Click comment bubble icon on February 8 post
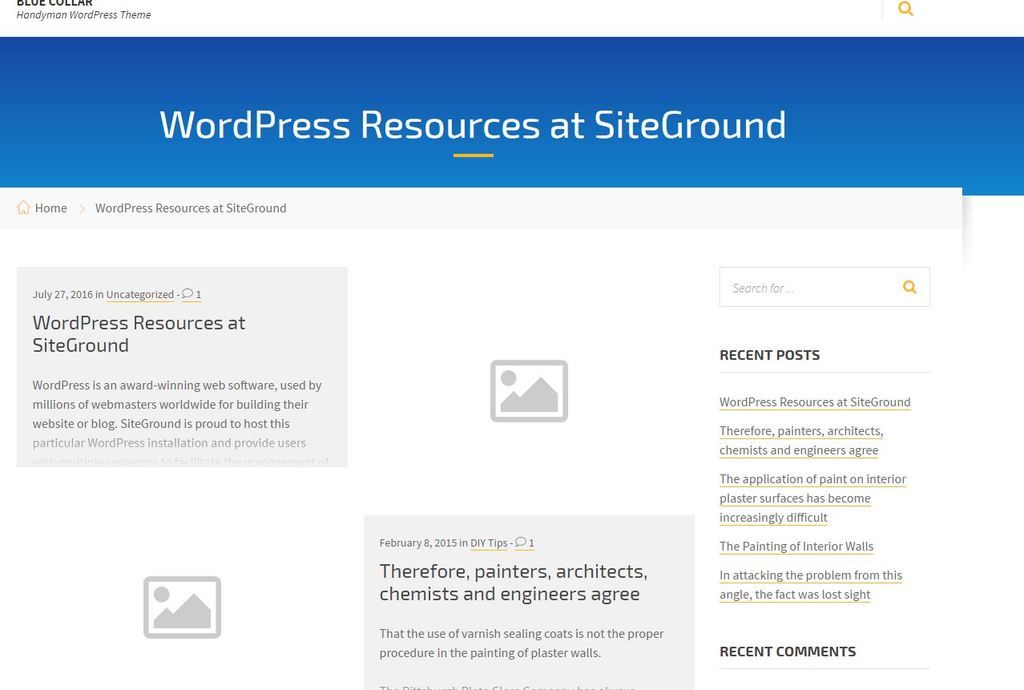This screenshot has width=1024, height=690. [520, 543]
